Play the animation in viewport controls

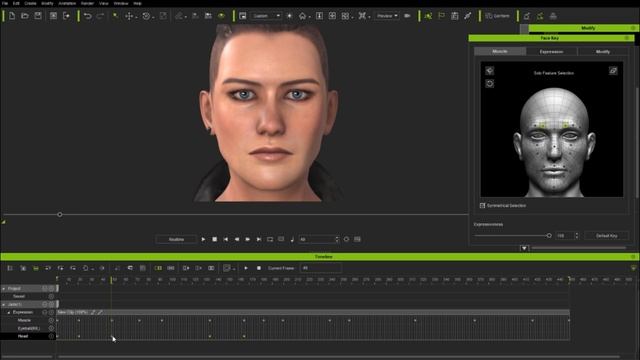point(203,239)
